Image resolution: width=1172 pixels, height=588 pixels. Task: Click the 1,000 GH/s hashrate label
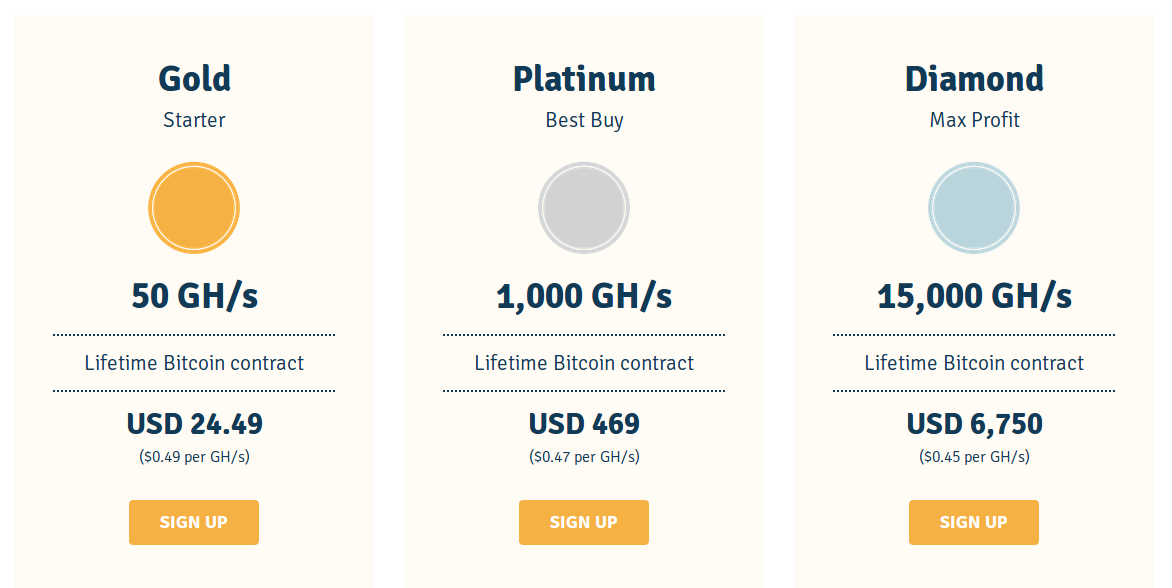click(584, 296)
